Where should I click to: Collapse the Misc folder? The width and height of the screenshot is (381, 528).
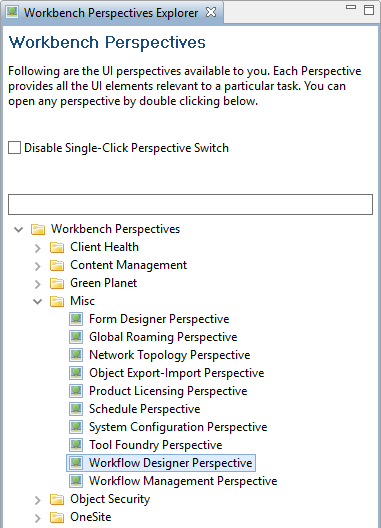point(37,301)
